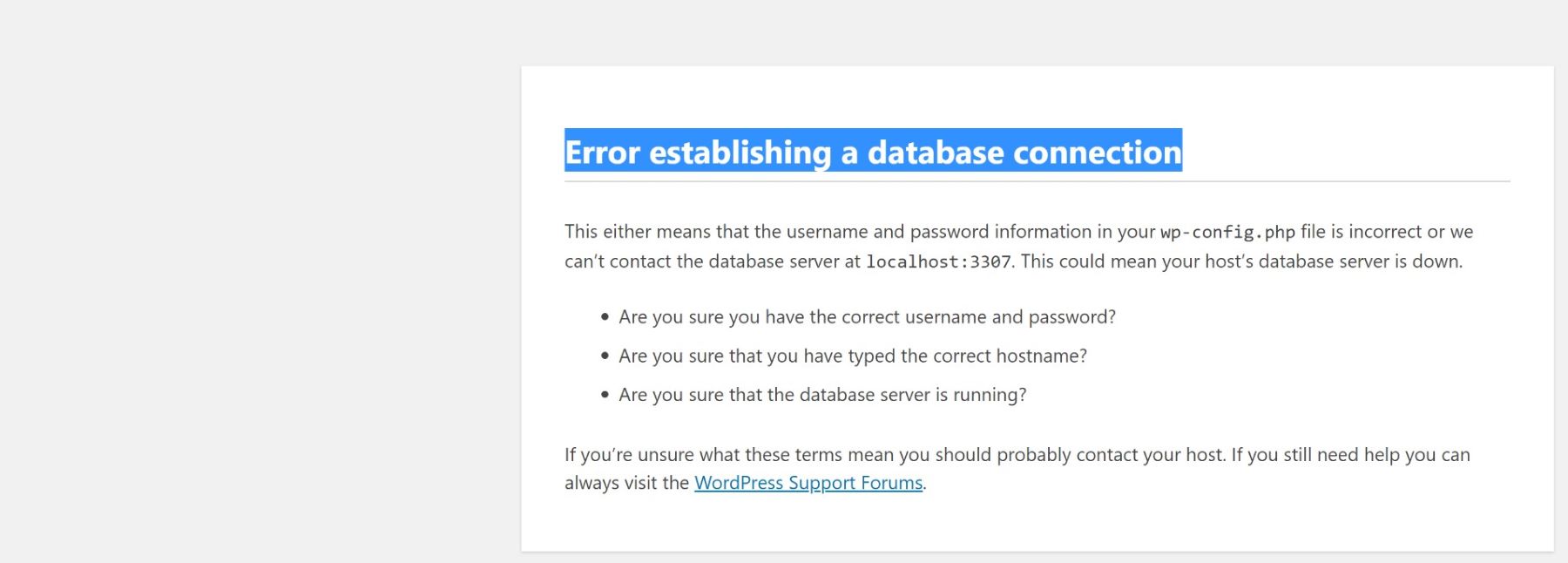
Task: Click the word 'Error' in the heading
Action: 603,153
